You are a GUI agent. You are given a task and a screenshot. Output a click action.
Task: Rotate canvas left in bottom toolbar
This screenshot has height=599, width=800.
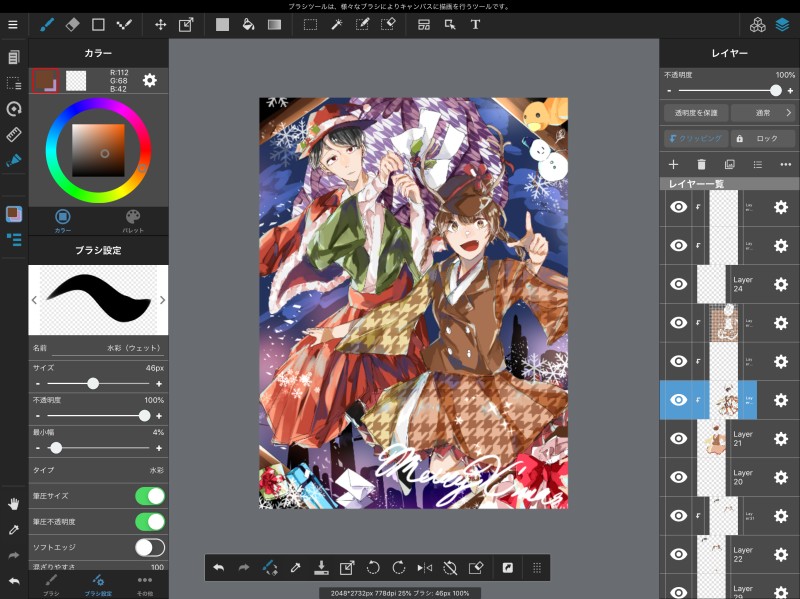[373, 567]
